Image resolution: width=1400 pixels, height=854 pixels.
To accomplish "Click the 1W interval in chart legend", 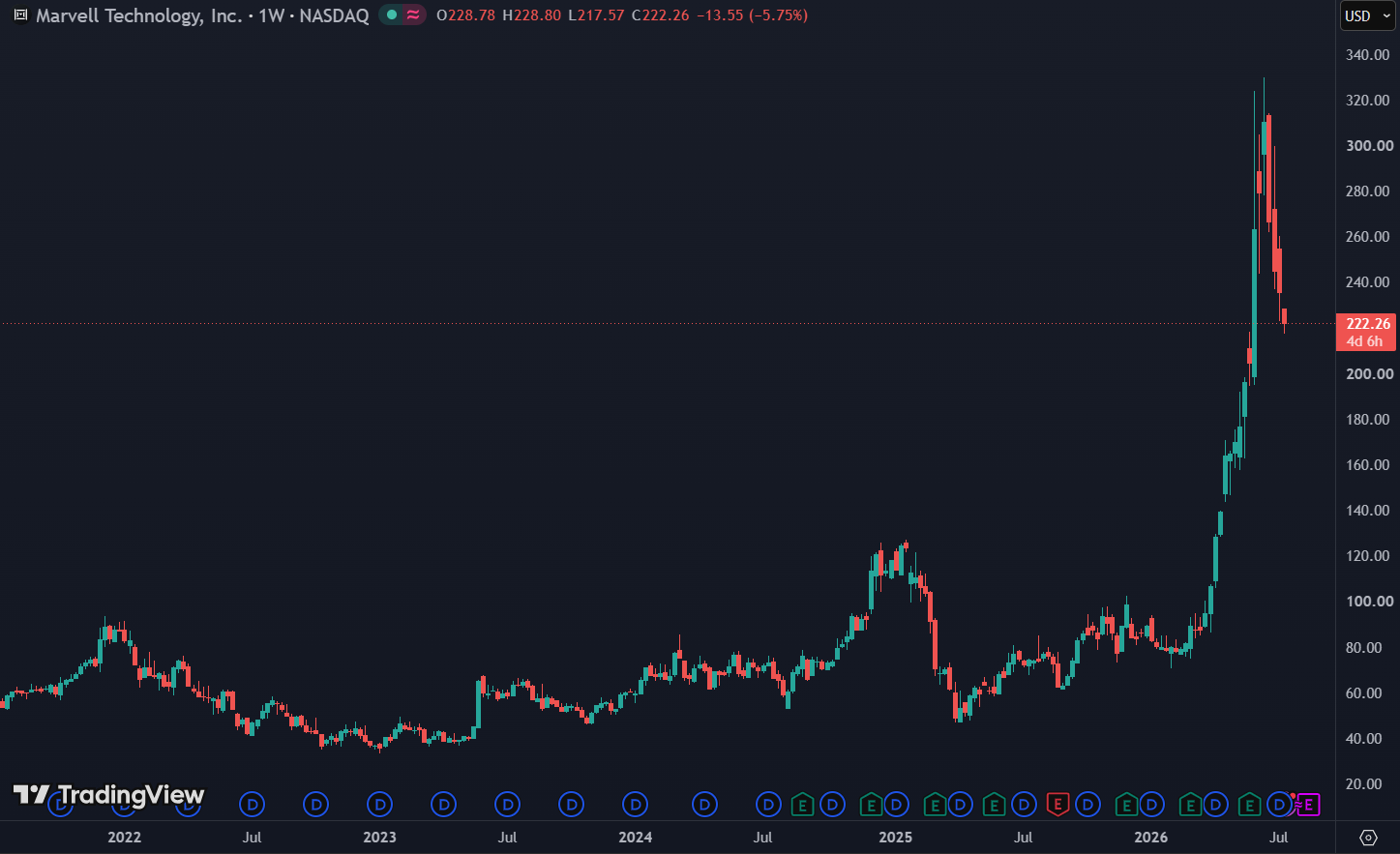I will point(271,15).
